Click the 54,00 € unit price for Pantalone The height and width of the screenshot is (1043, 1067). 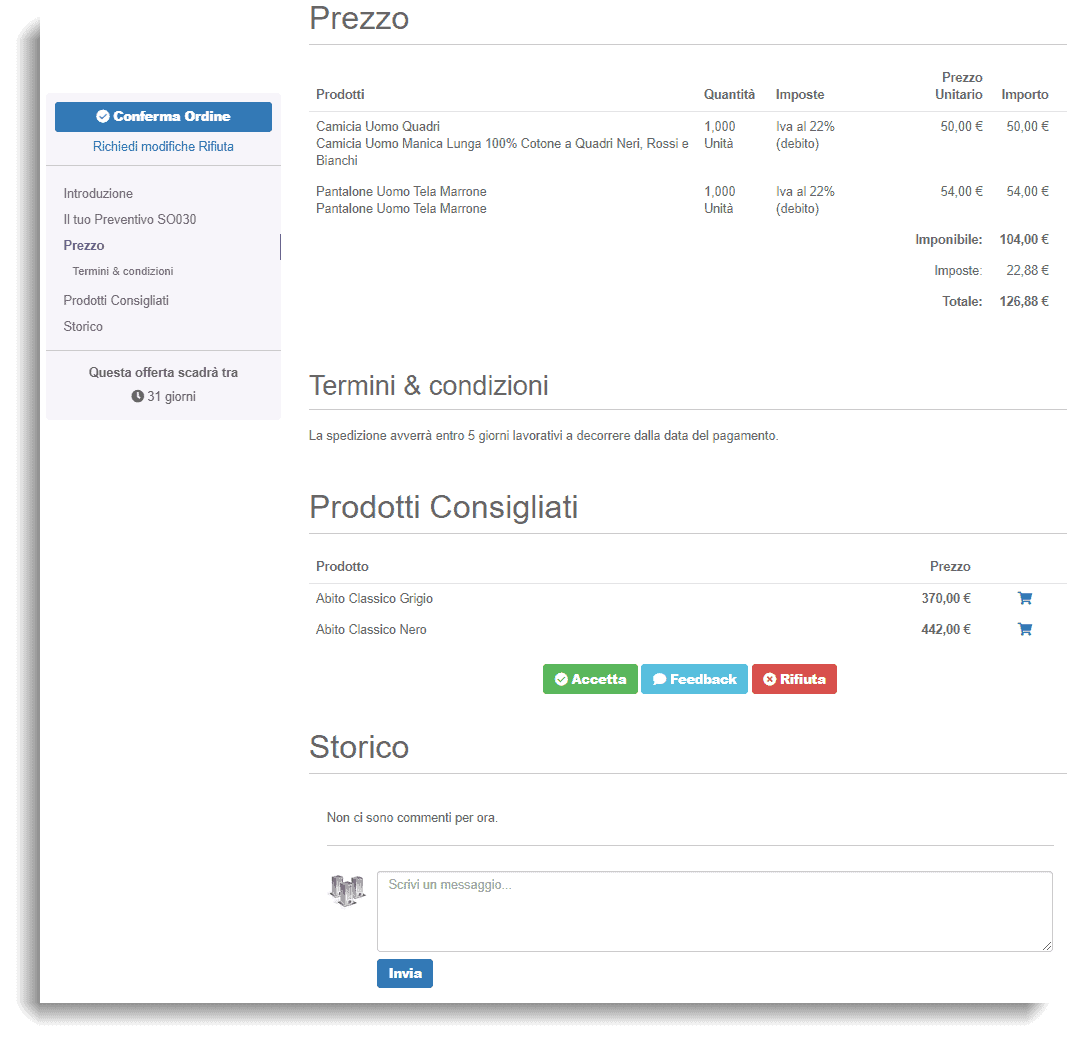962,191
